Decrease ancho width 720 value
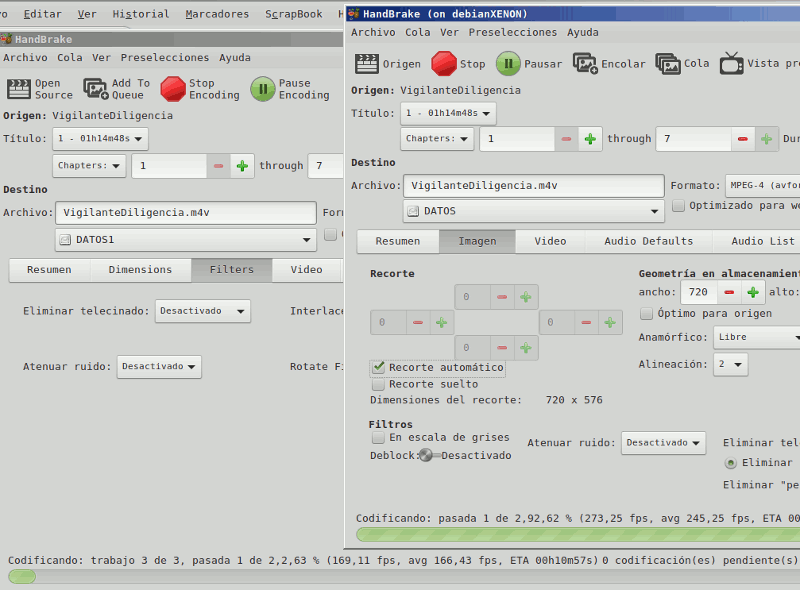 point(729,292)
